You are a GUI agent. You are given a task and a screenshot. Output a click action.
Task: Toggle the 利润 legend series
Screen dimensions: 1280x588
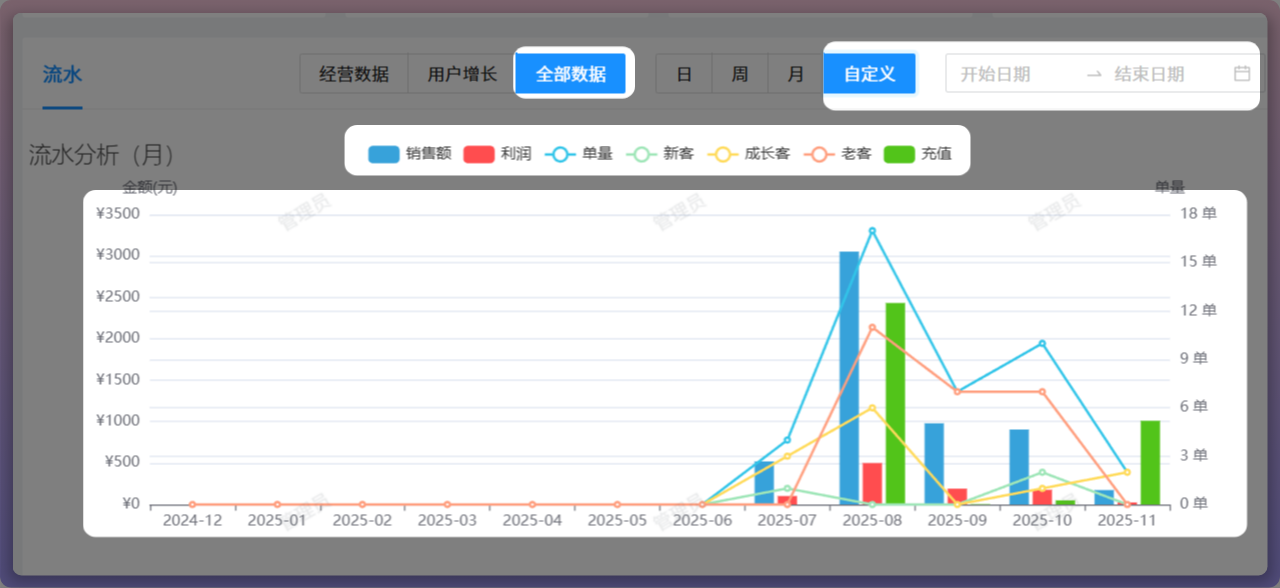(x=498, y=154)
